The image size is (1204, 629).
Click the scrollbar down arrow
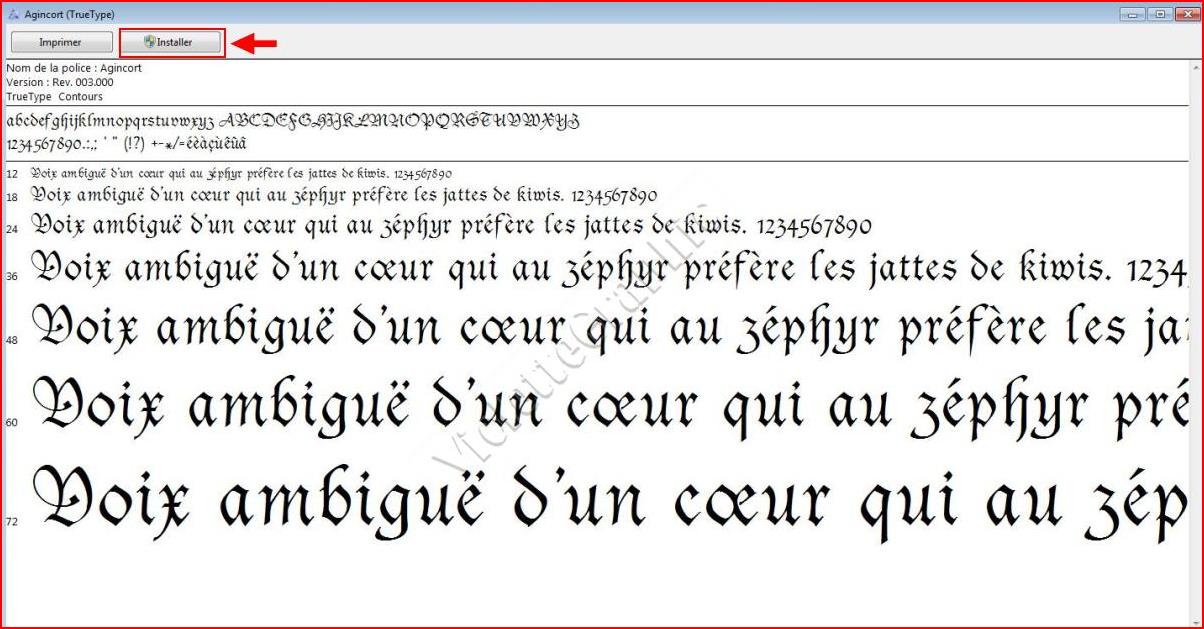pos(1195,618)
